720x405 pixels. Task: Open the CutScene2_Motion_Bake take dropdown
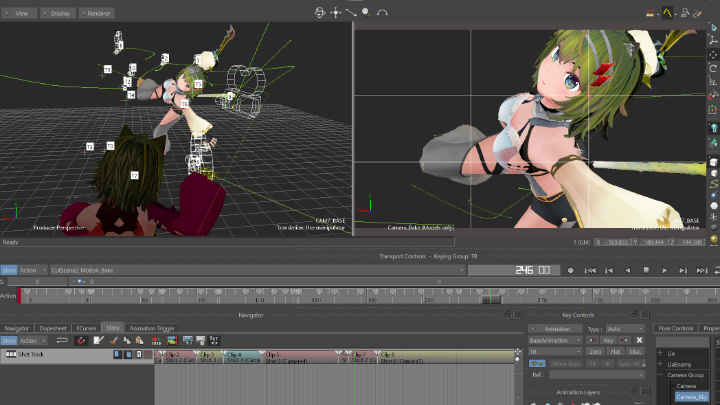(x=258, y=270)
